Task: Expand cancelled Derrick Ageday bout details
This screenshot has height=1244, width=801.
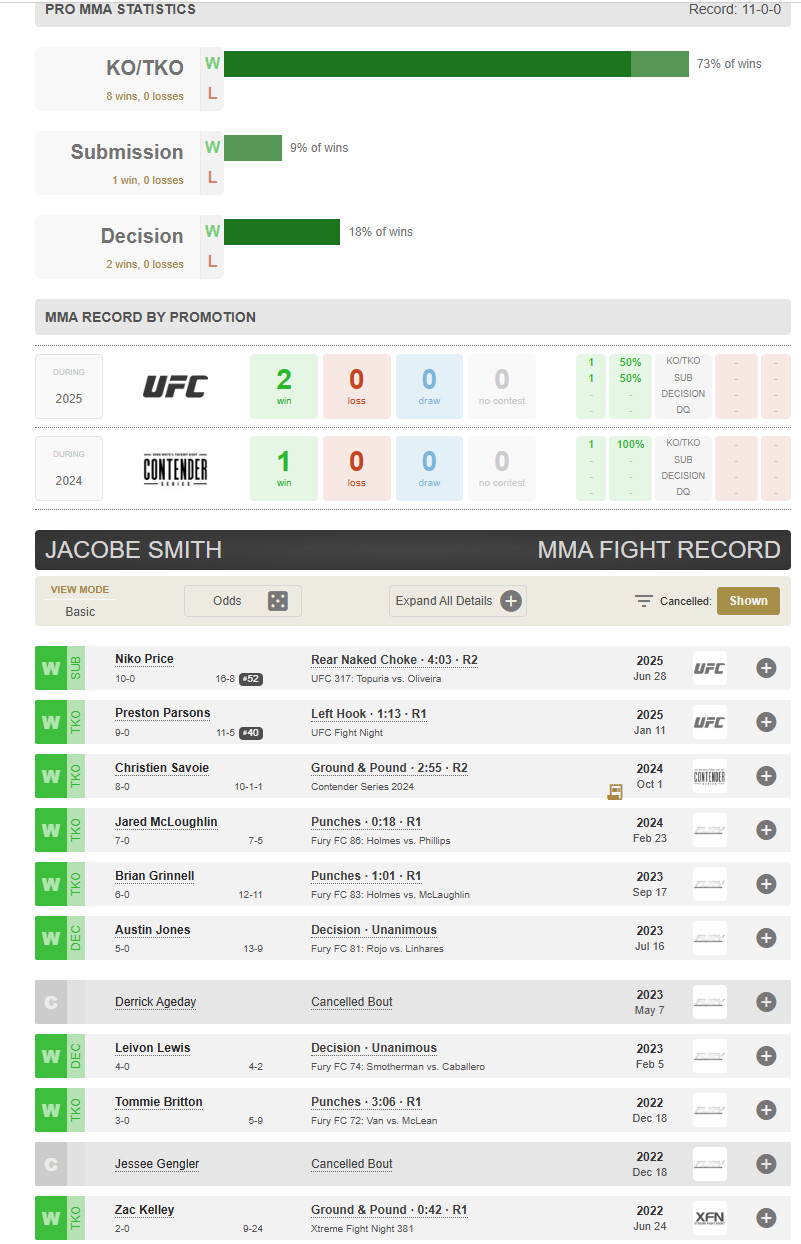Action: click(766, 1002)
